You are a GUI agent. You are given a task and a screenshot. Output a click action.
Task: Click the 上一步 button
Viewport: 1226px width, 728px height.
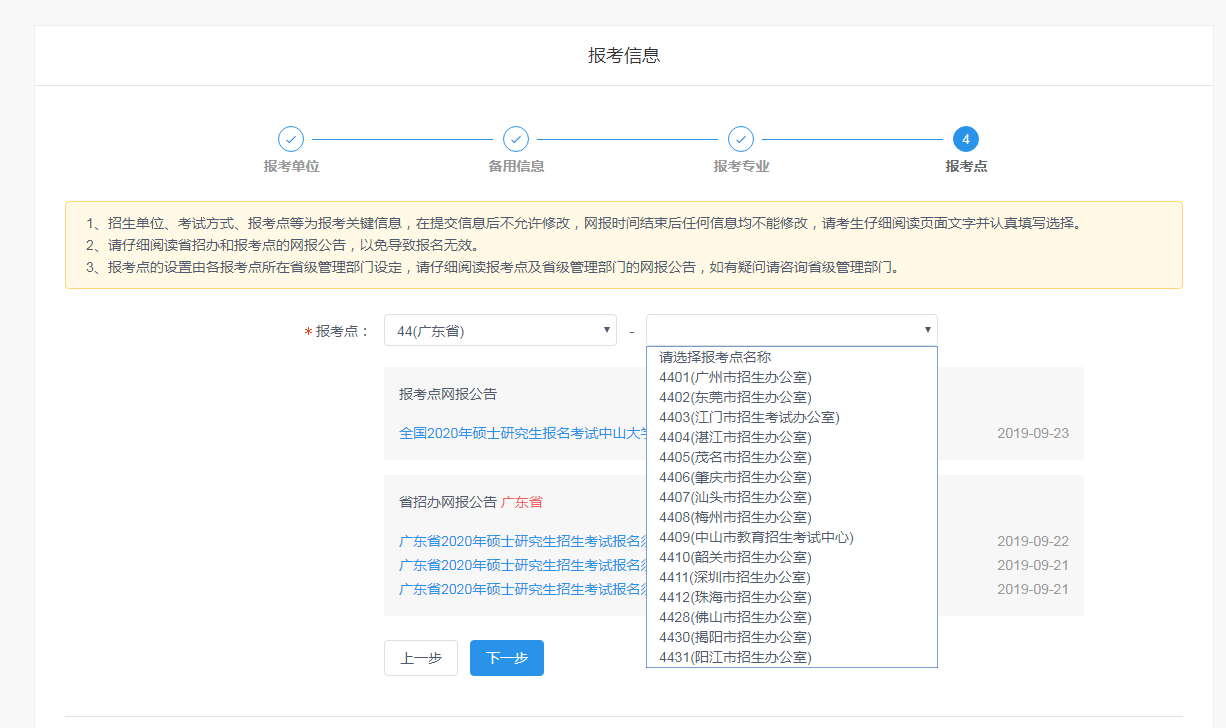[420, 658]
